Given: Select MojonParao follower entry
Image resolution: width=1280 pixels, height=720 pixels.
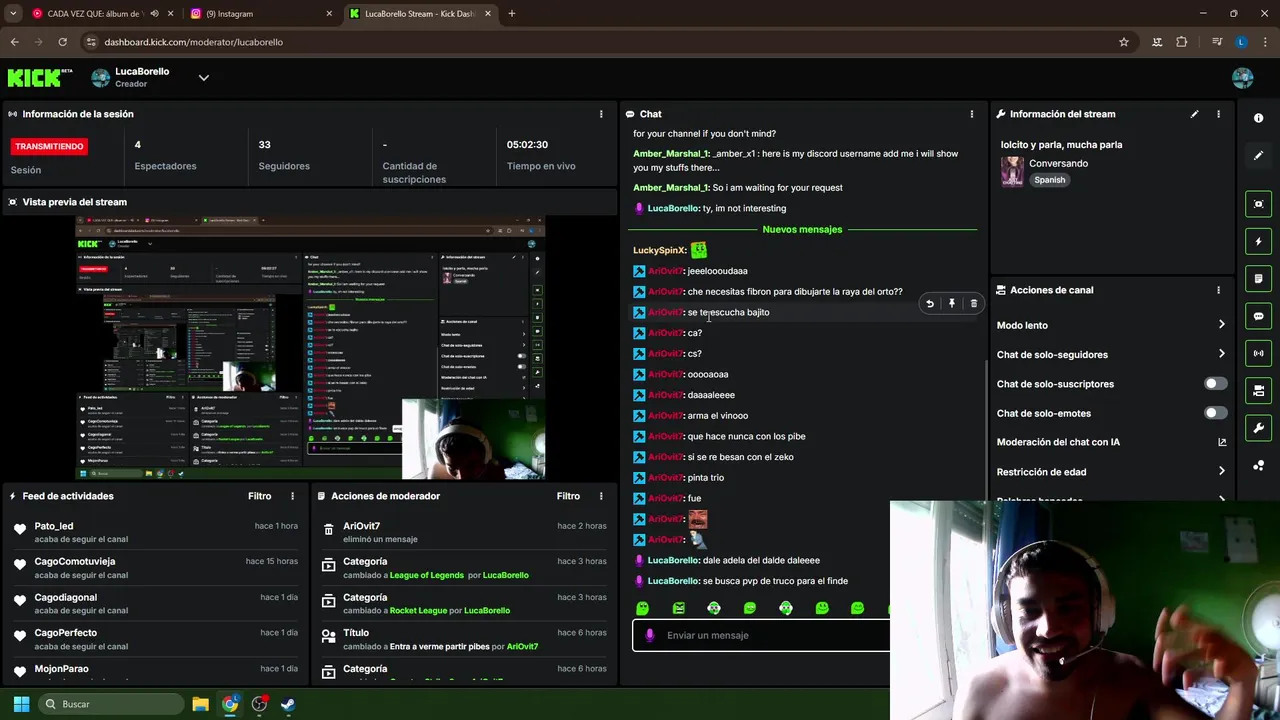Looking at the screenshot, I should [156, 672].
